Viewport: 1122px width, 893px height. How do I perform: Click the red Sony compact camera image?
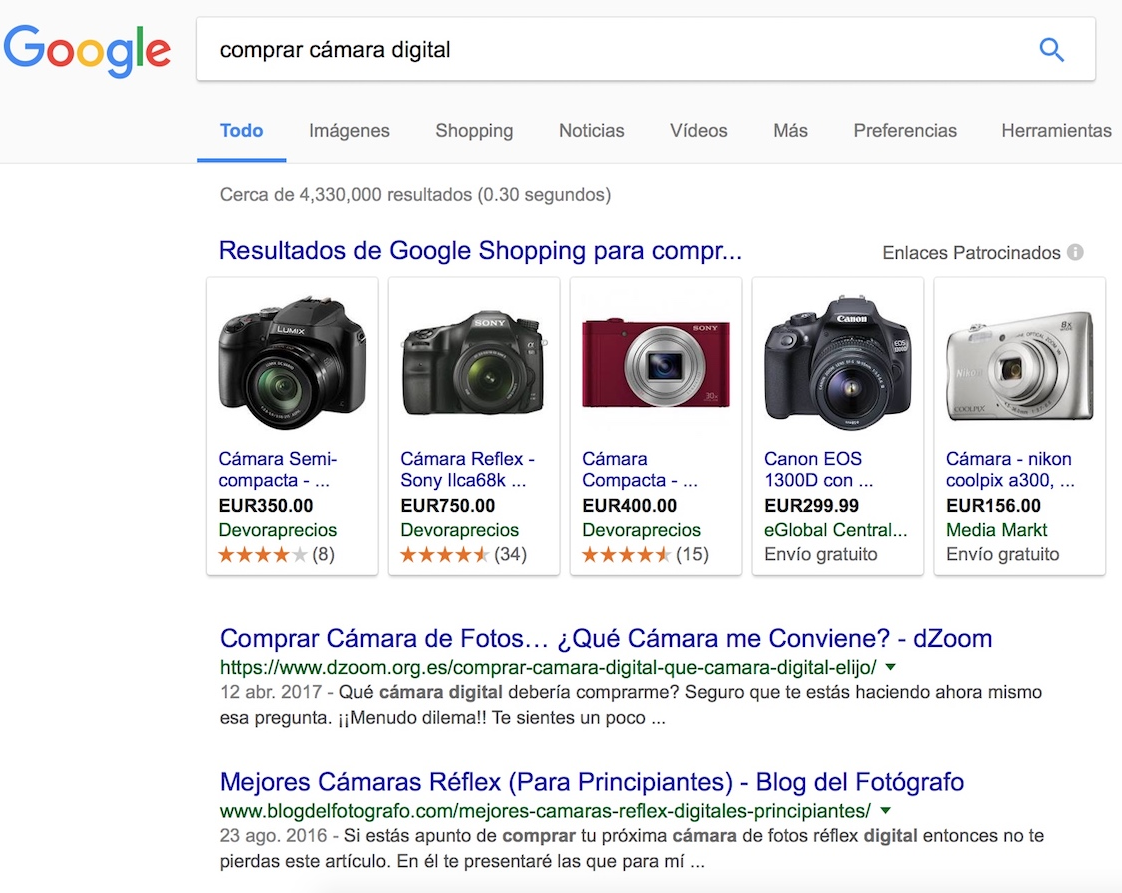point(656,363)
